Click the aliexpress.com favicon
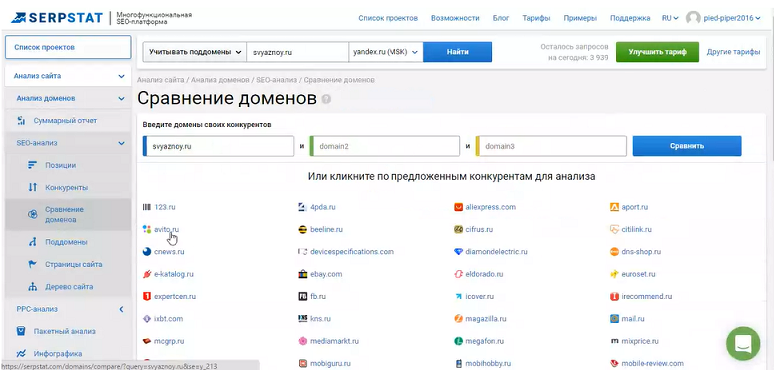The image size is (774, 370). coord(459,207)
